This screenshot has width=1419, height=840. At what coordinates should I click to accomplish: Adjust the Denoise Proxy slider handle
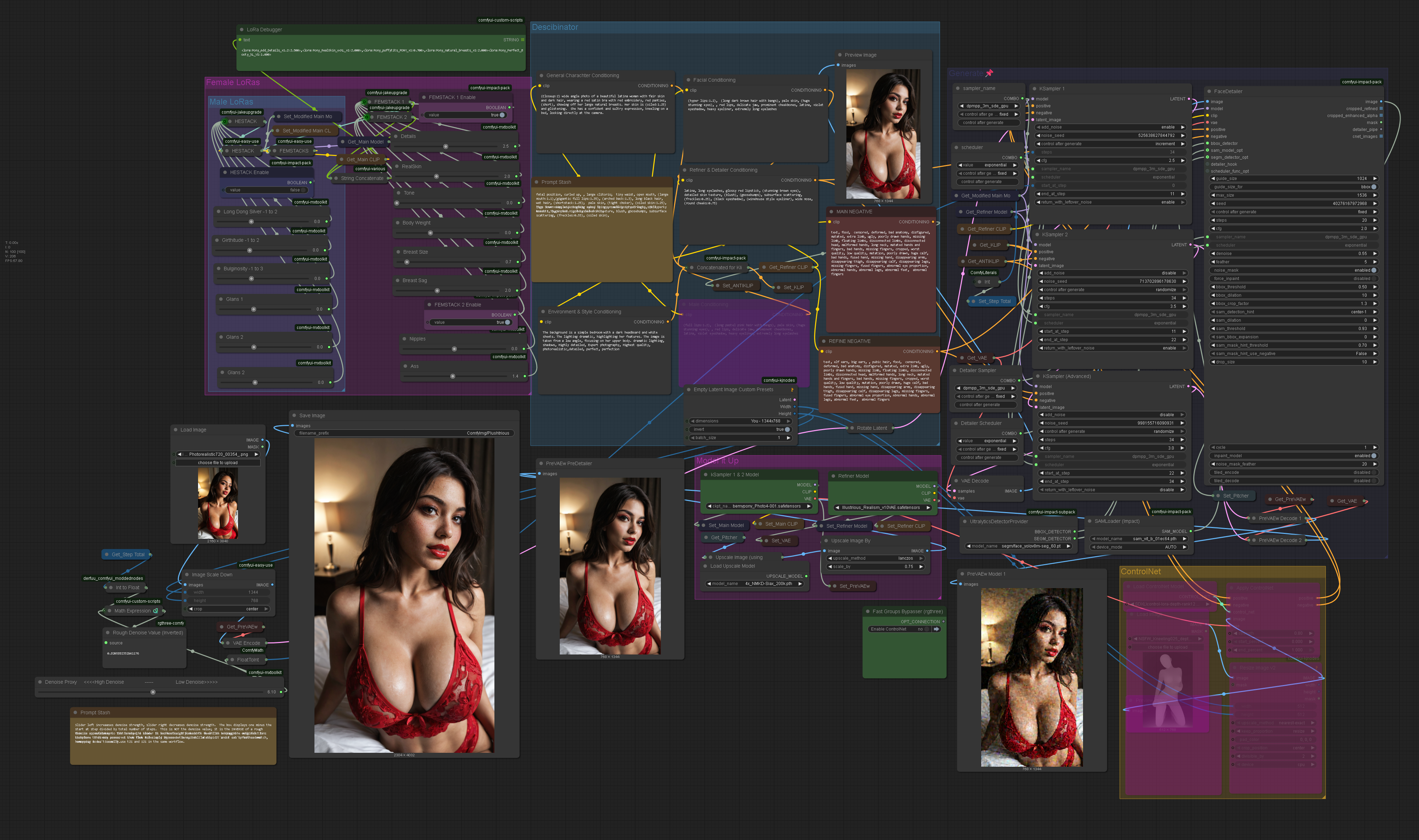pos(153,692)
